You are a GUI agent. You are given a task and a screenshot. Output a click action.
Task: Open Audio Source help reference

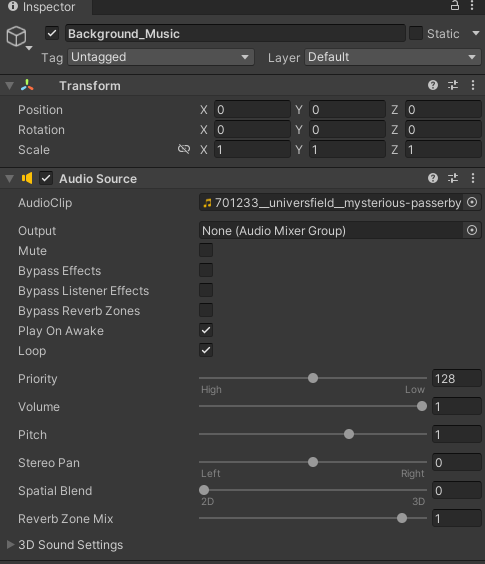click(x=433, y=178)
